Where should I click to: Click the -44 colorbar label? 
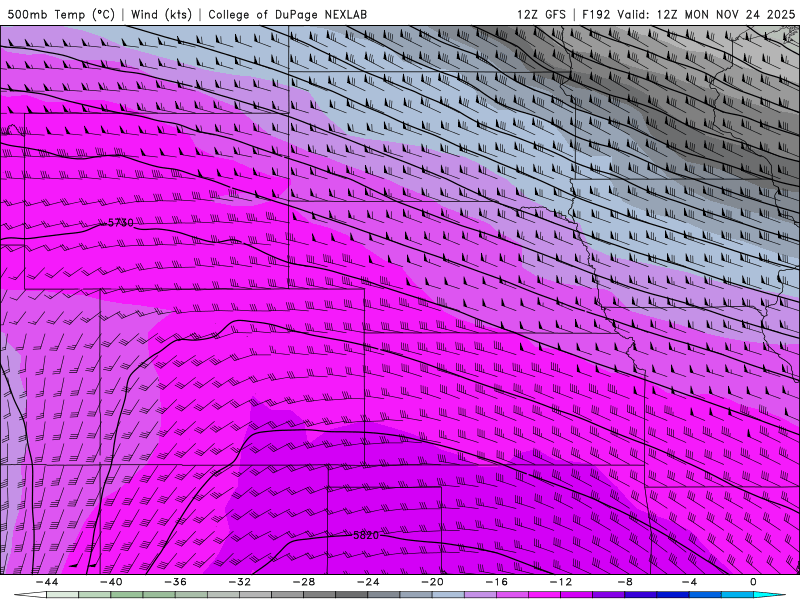(47, 582)
